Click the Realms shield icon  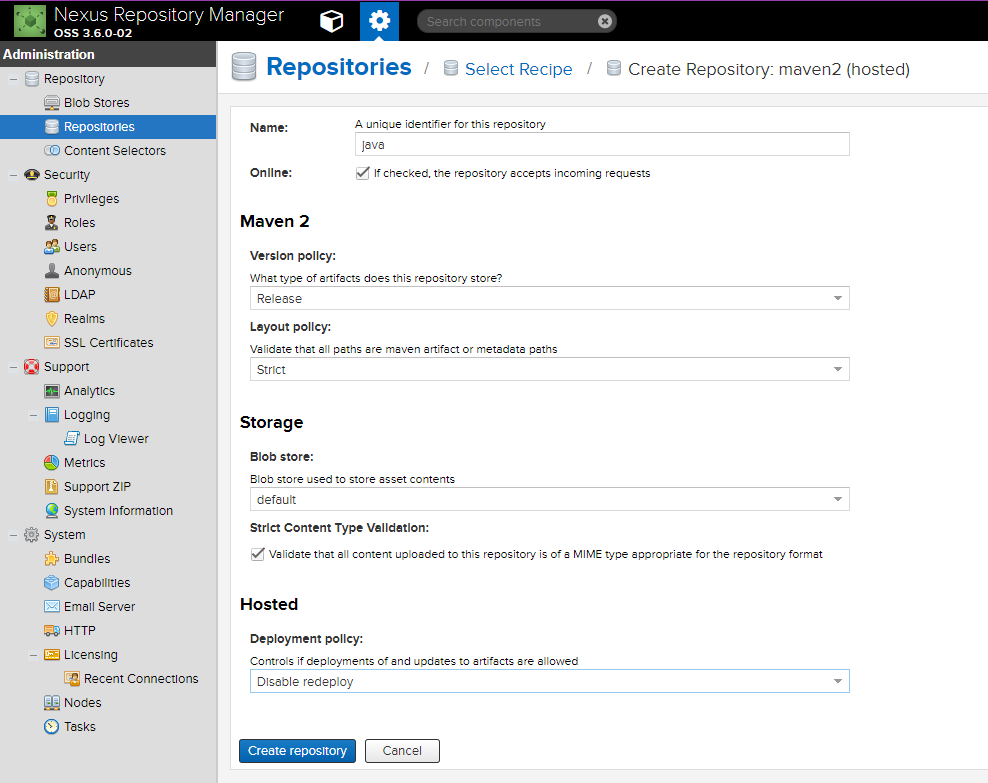pyautogui.click(x=52, y=319)
